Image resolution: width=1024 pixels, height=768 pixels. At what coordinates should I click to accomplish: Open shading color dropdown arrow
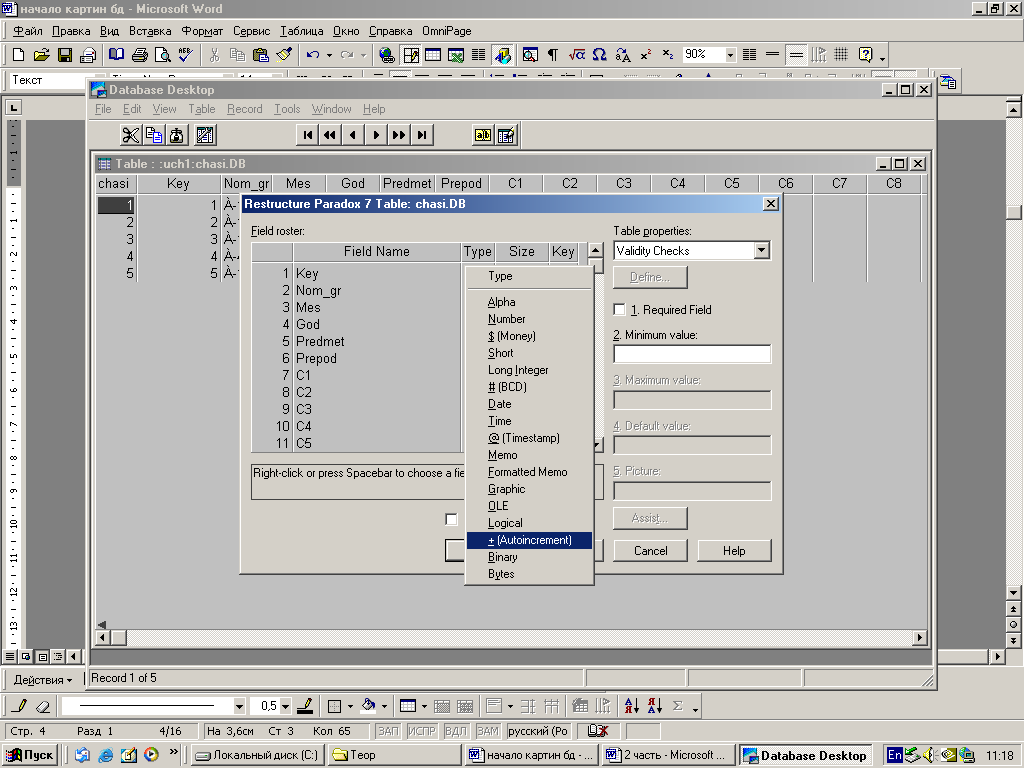coord(384,706)
